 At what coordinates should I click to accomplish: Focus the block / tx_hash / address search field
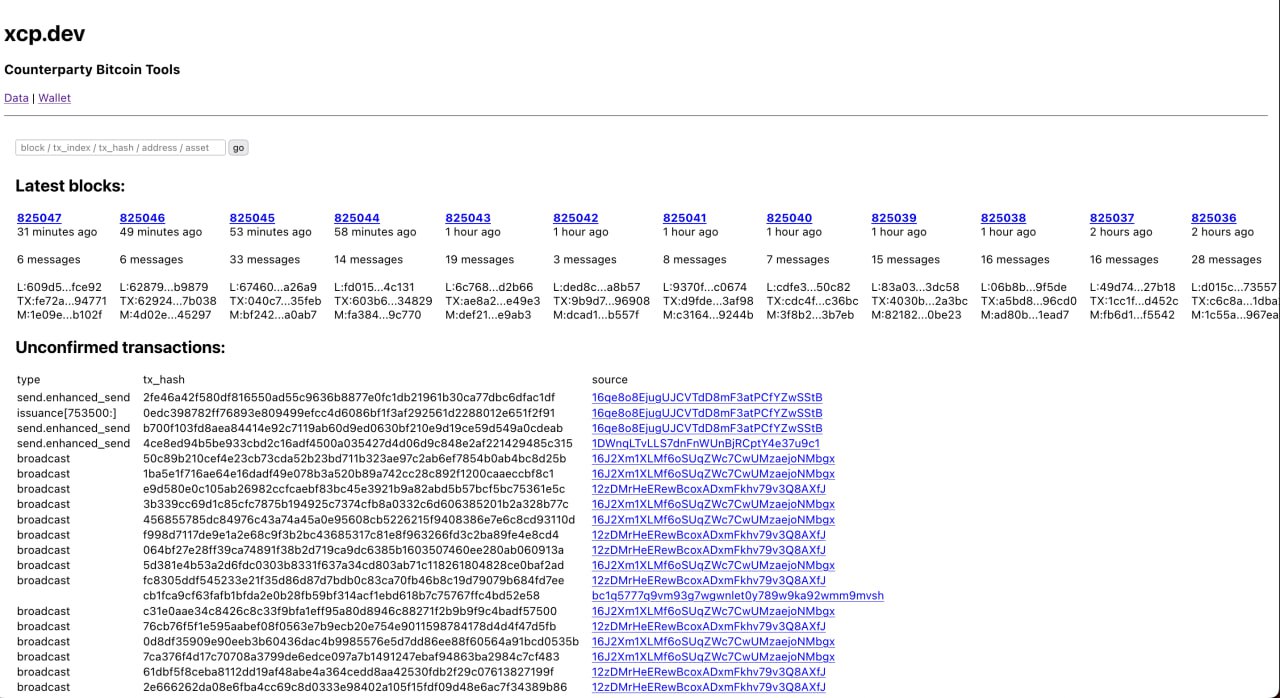[120, 148]
